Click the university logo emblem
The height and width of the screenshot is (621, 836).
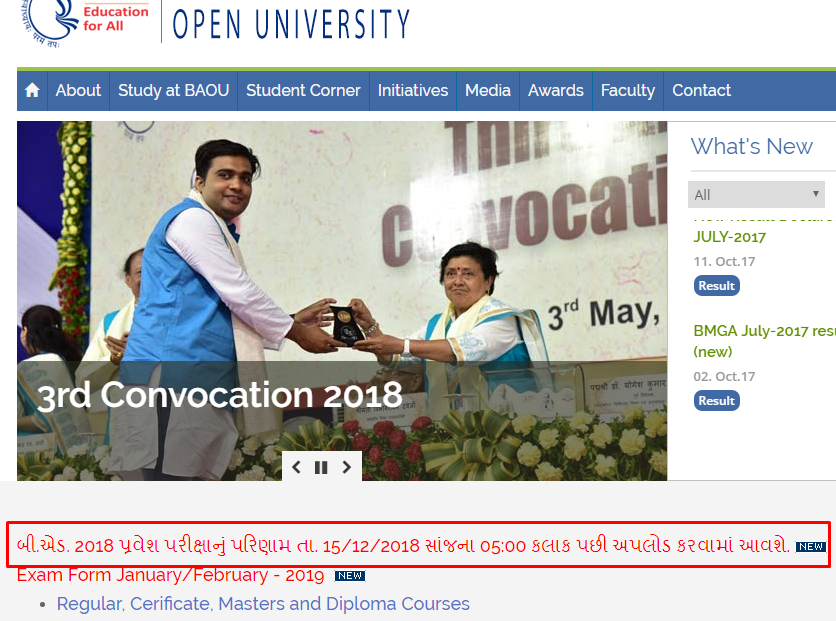coord(49,22)
